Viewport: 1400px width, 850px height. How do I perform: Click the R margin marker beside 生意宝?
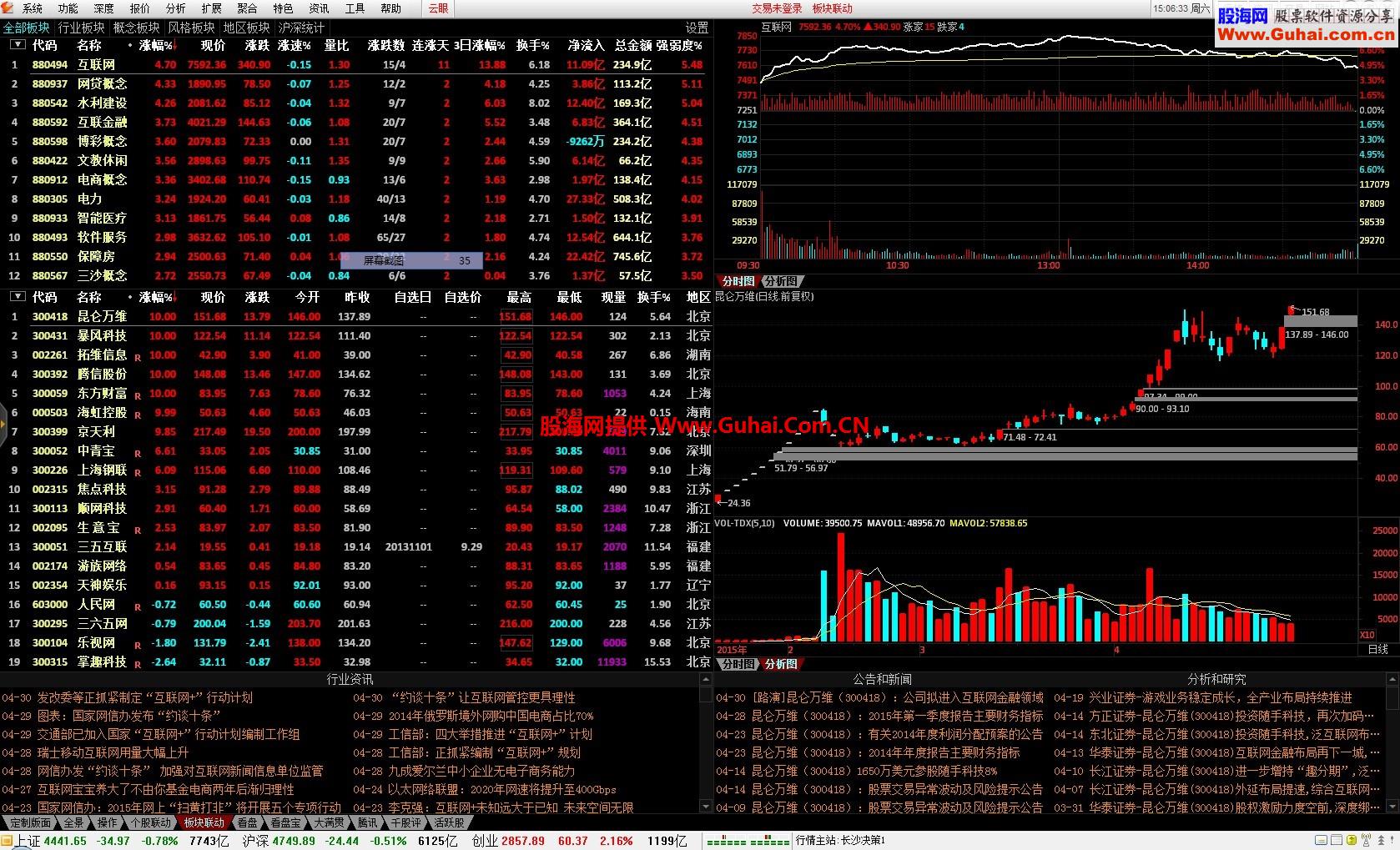[x=138, y=531]
